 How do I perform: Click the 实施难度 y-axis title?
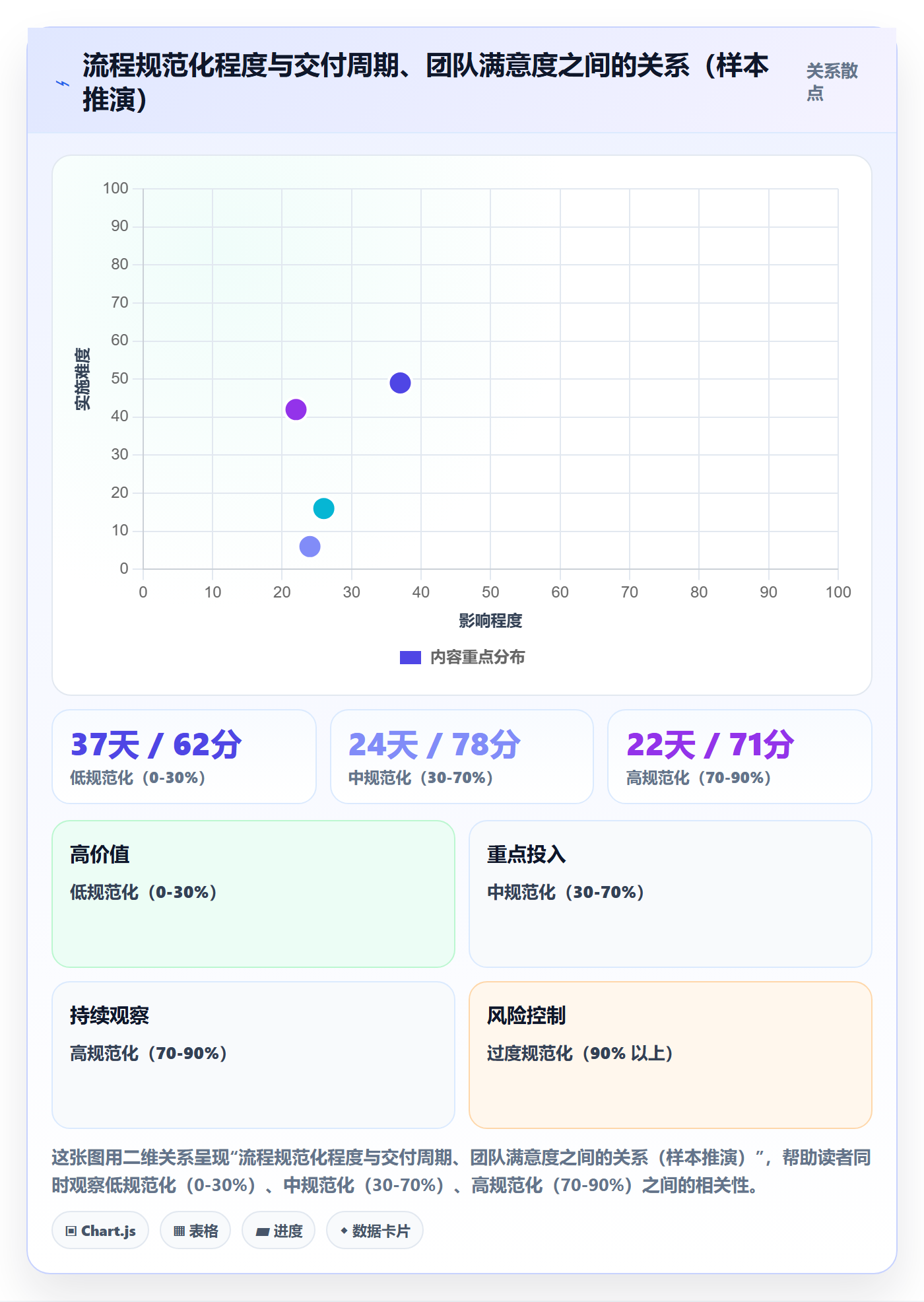[x=83, y=379]
